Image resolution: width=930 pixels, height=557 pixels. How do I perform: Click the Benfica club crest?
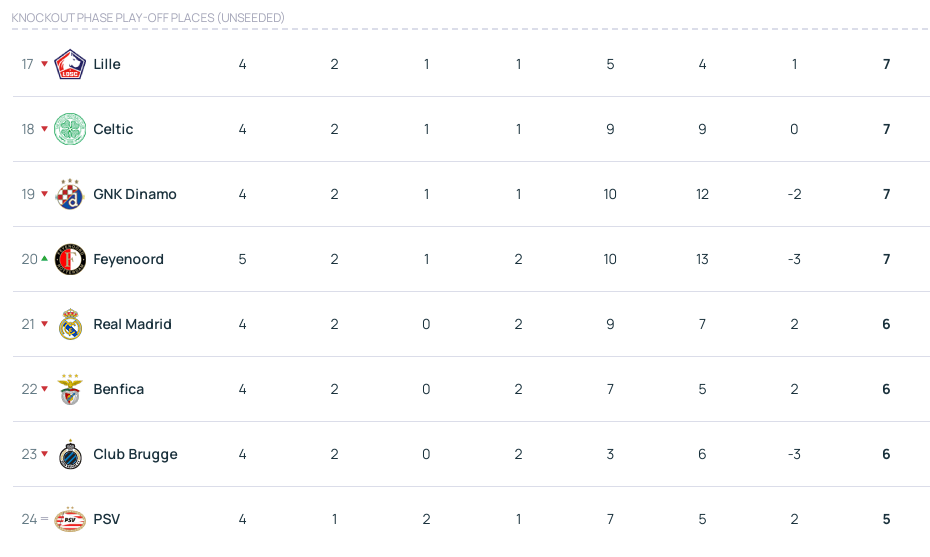(70, 389)
